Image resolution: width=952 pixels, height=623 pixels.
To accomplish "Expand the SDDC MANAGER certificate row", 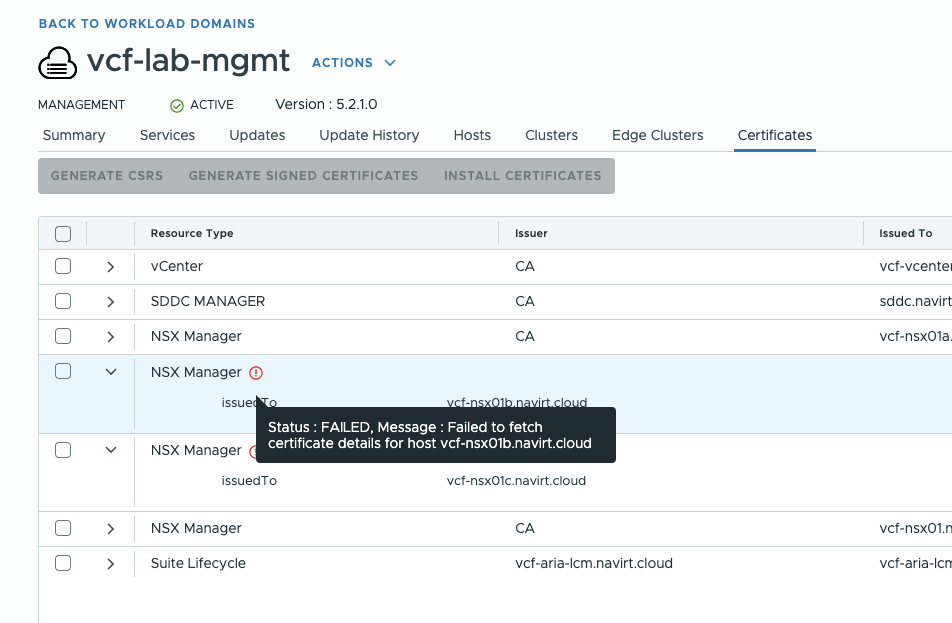I will (110, 302).
